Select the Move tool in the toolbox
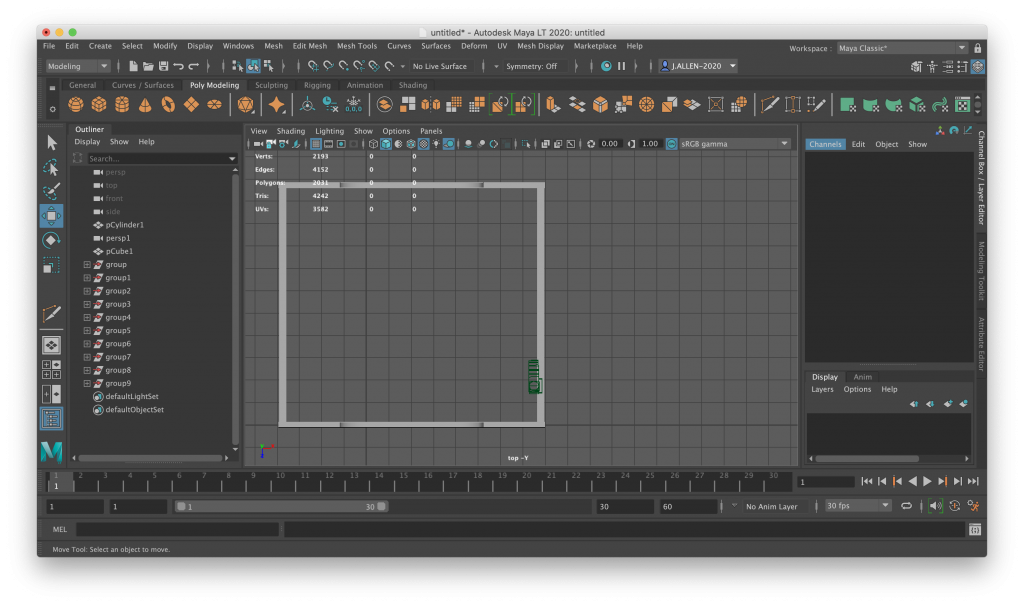The height and width of the screenshot is (606, 1024). 51,216
